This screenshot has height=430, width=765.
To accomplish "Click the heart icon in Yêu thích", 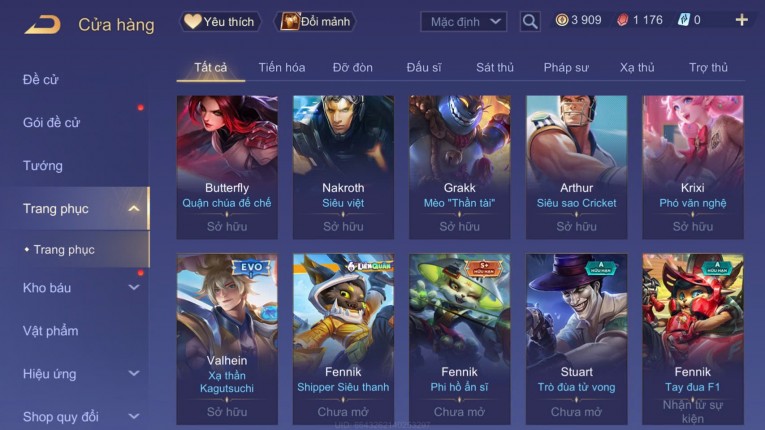I will [192, 21].
